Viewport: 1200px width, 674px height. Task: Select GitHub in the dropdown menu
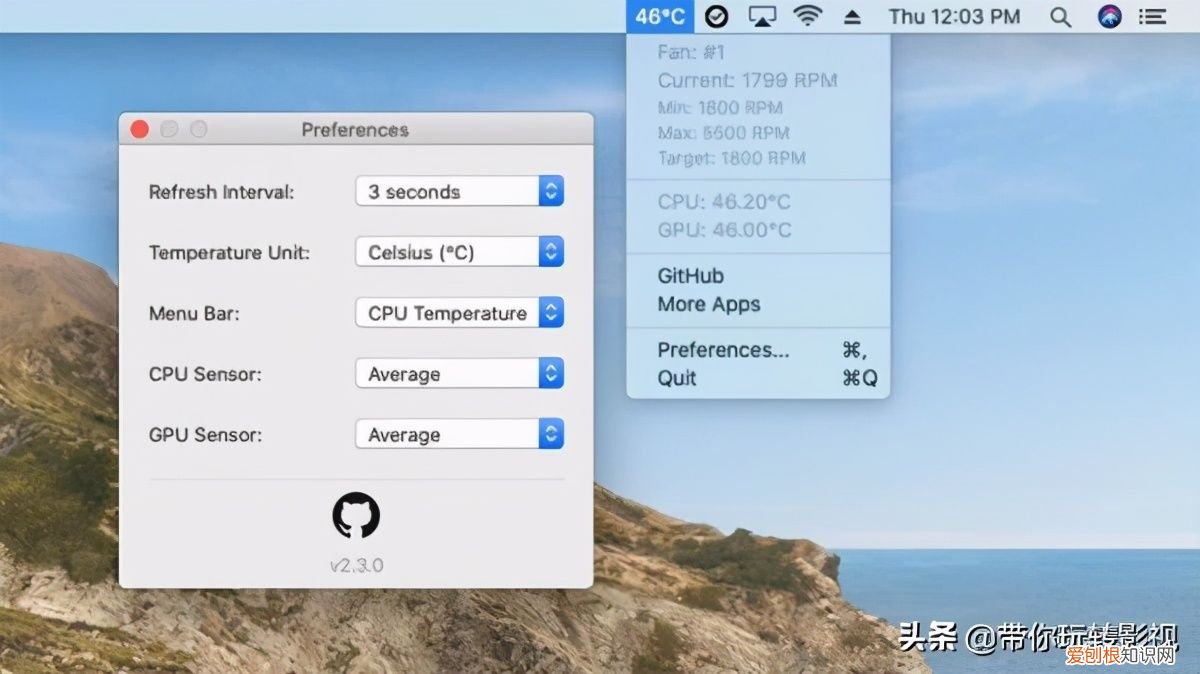[x=690, y=276]
